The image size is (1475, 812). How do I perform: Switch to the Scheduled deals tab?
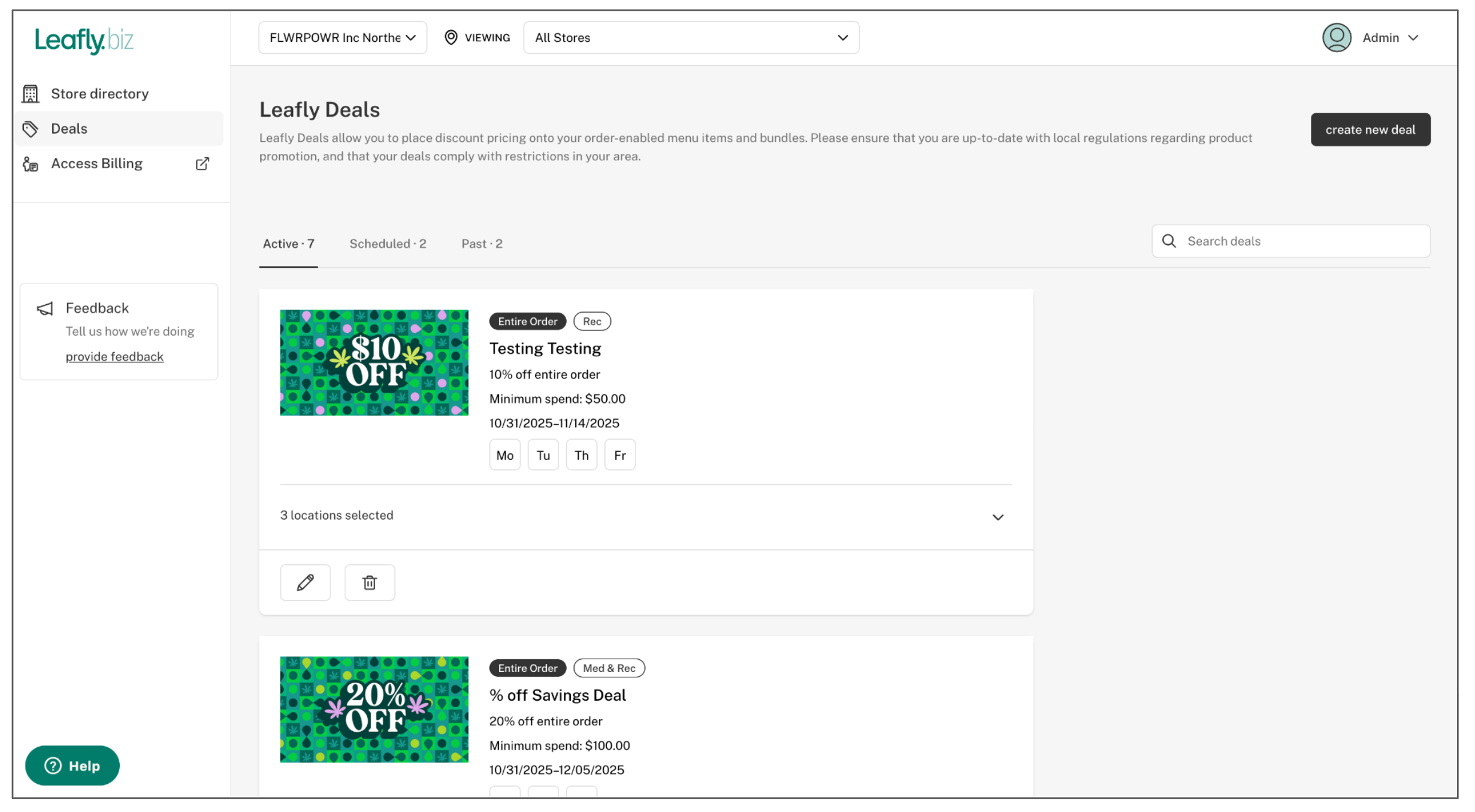(x=388, y=244)
